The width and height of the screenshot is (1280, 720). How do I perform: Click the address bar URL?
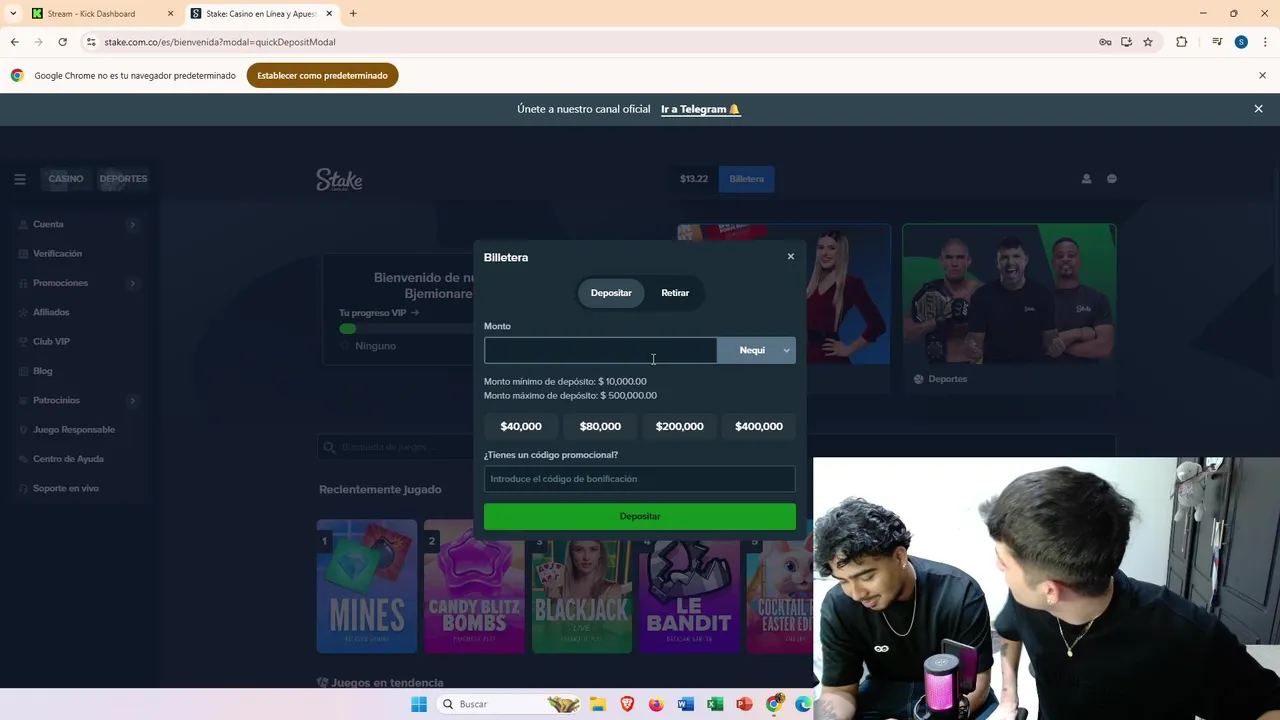220,42
